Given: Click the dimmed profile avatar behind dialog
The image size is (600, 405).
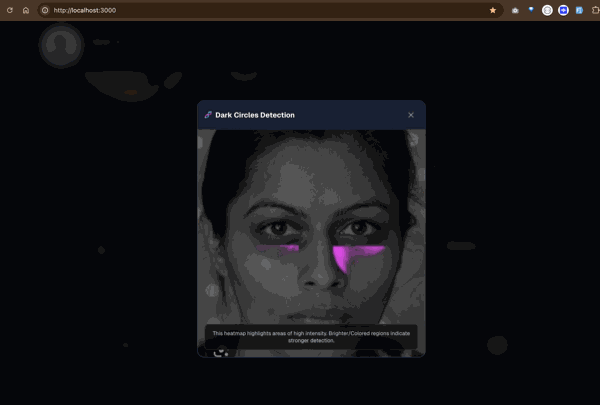Looking at the screenshot, I should 61,46.
